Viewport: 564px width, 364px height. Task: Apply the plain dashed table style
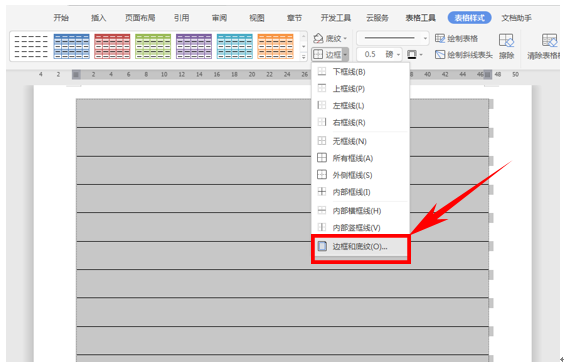[x=31, y=46]
